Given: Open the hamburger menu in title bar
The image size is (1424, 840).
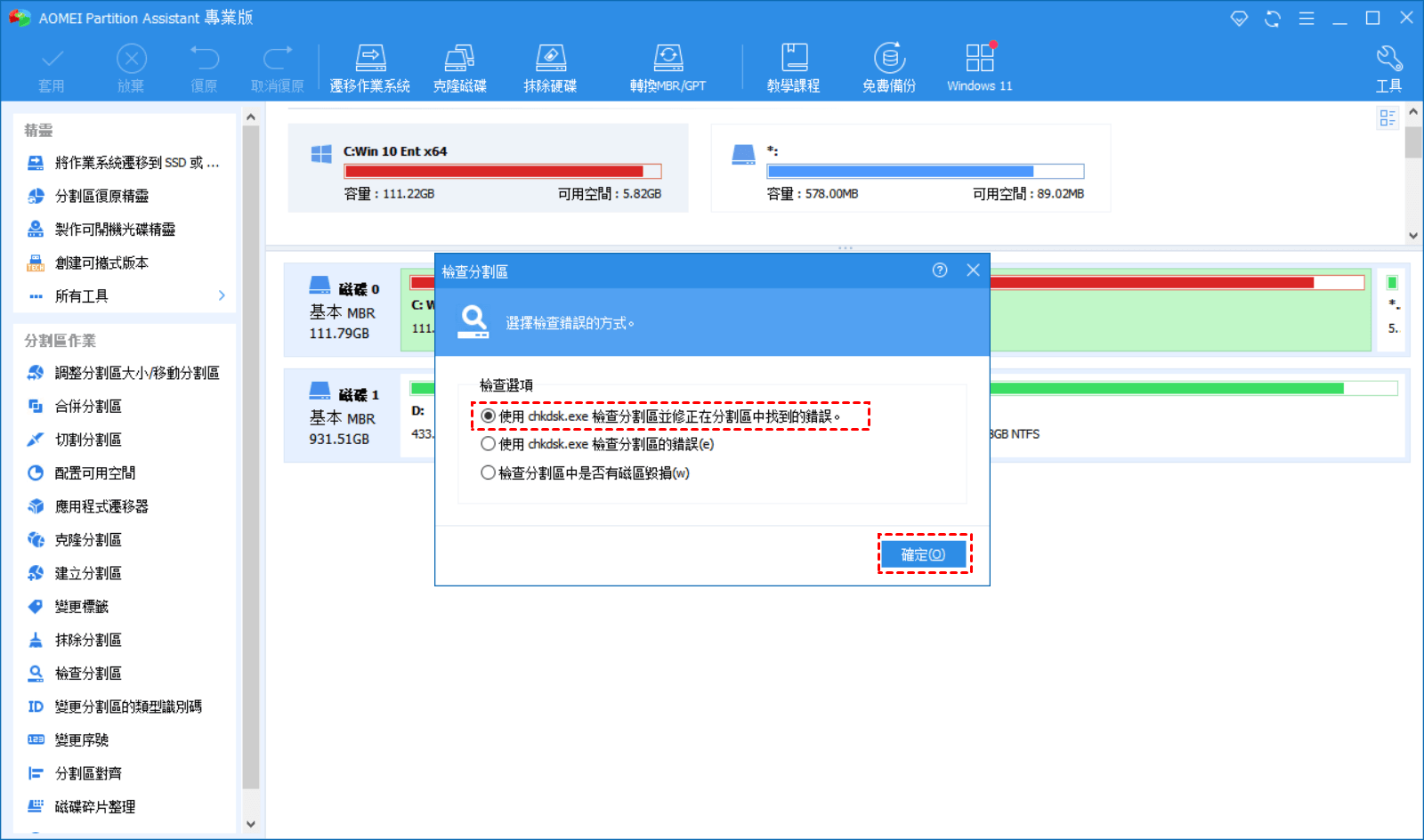Looking at the screenshot, I should (x=1307, y=19).
